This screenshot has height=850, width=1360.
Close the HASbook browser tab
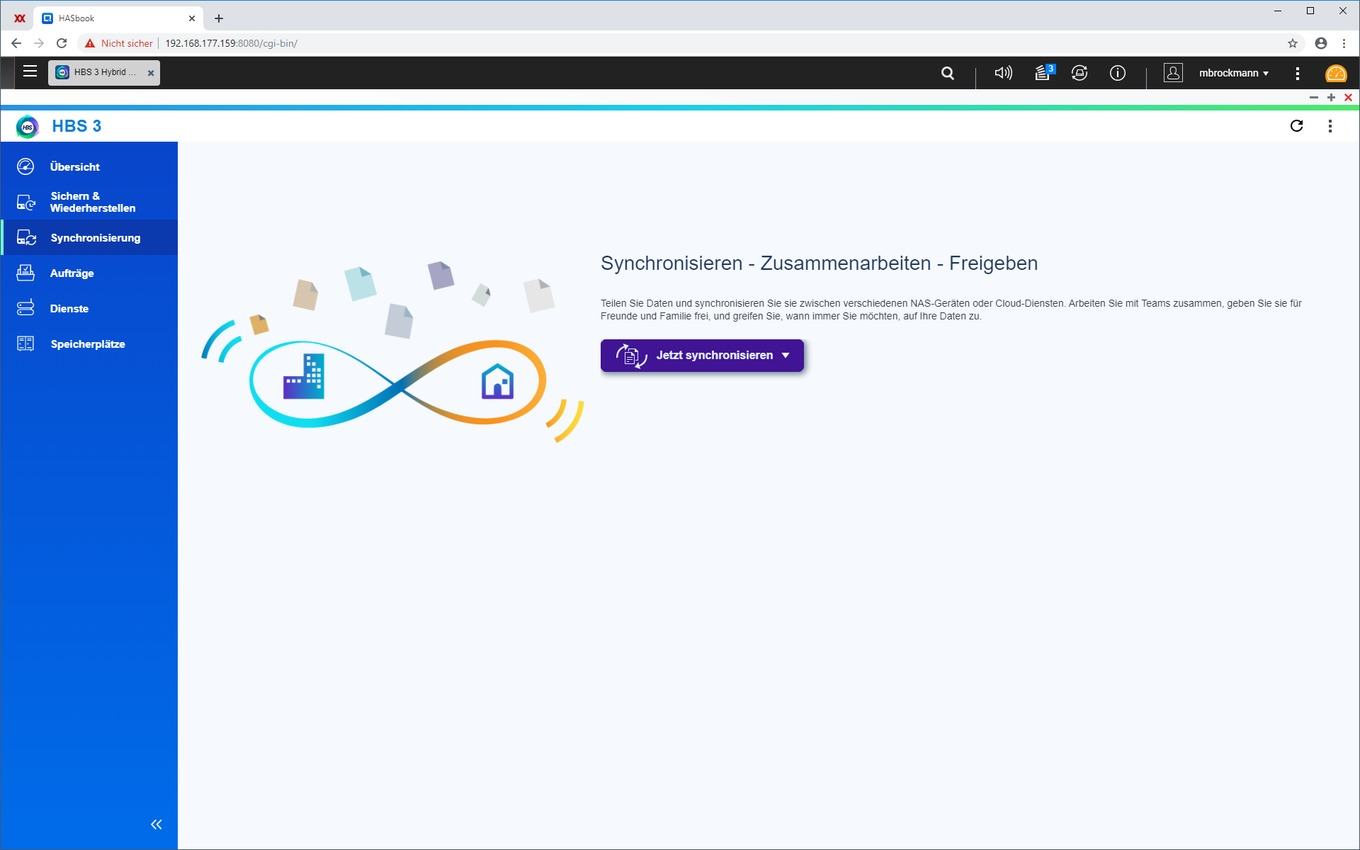pyautogui.click(x=193, y=18)
